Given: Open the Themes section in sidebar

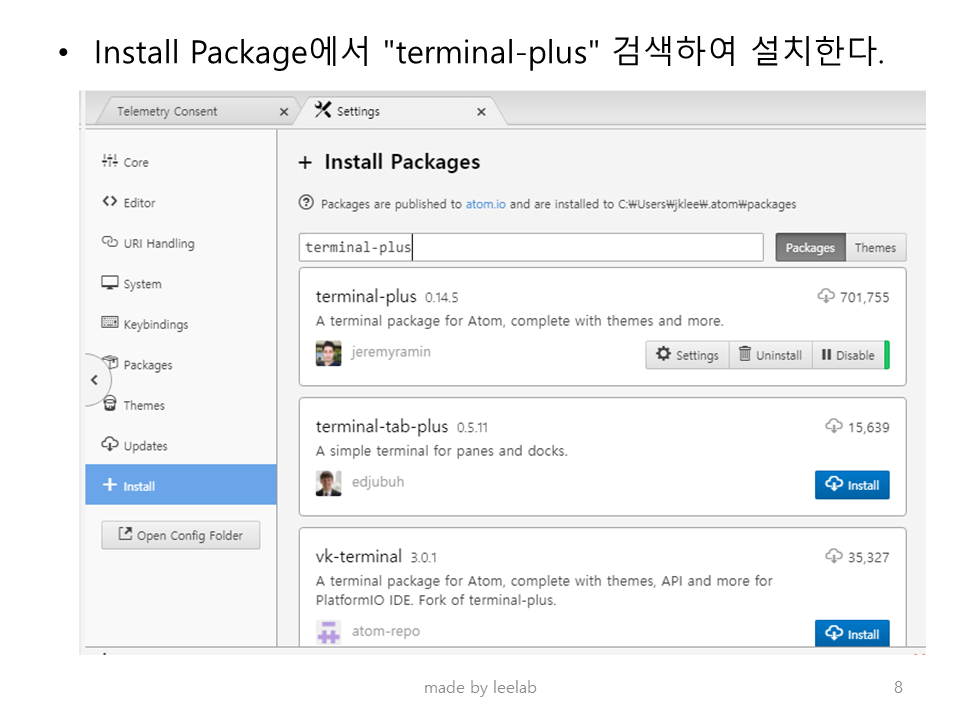Looking at the screenshot, I should tap(181, 405).
